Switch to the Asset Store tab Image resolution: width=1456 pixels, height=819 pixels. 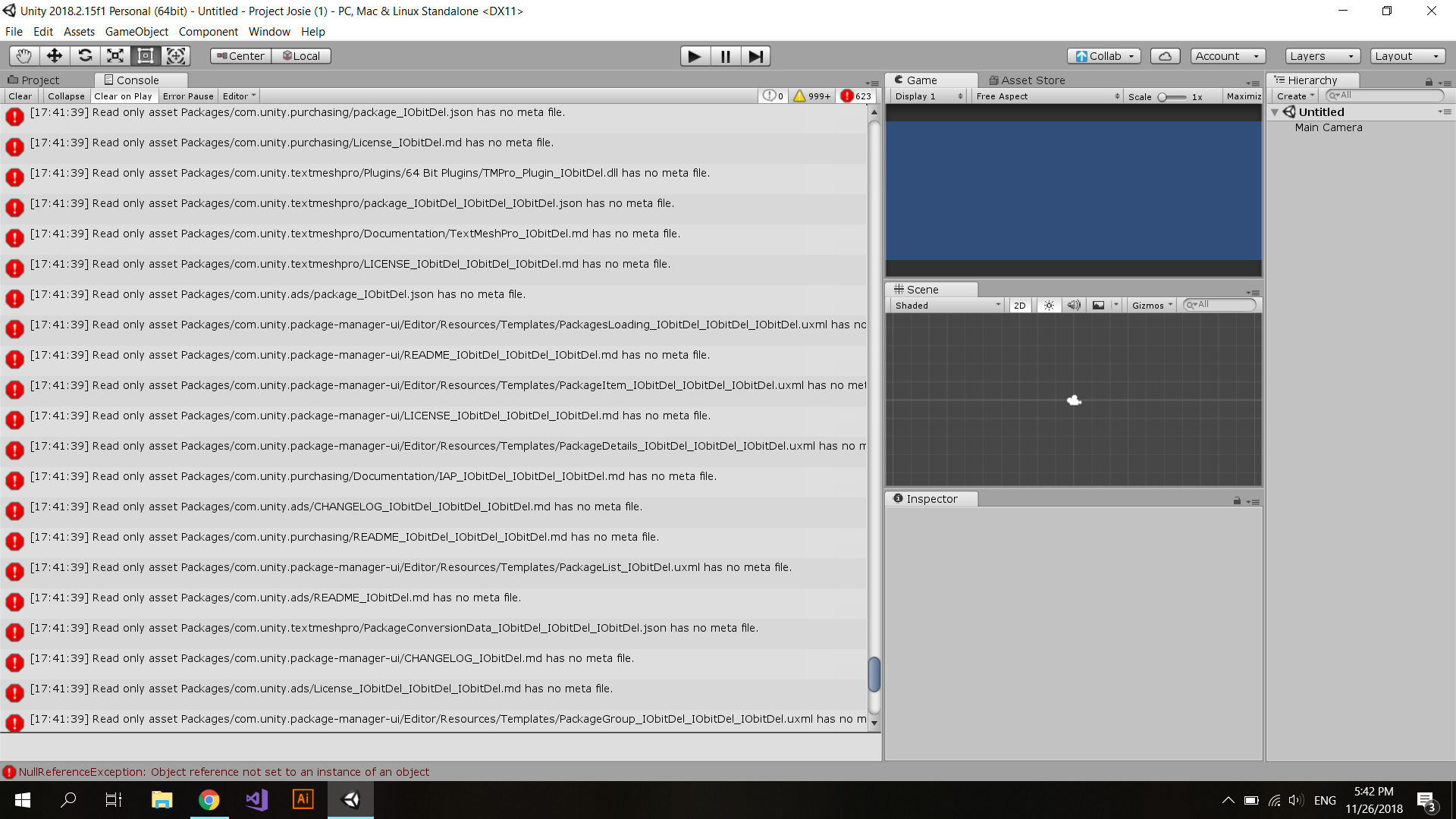click(1027, 80)
